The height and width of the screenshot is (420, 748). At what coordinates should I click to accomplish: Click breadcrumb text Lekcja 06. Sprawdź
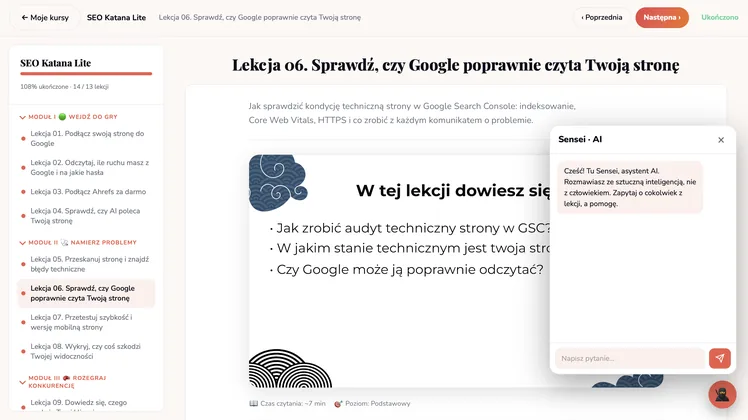click(x=260, y=18)
